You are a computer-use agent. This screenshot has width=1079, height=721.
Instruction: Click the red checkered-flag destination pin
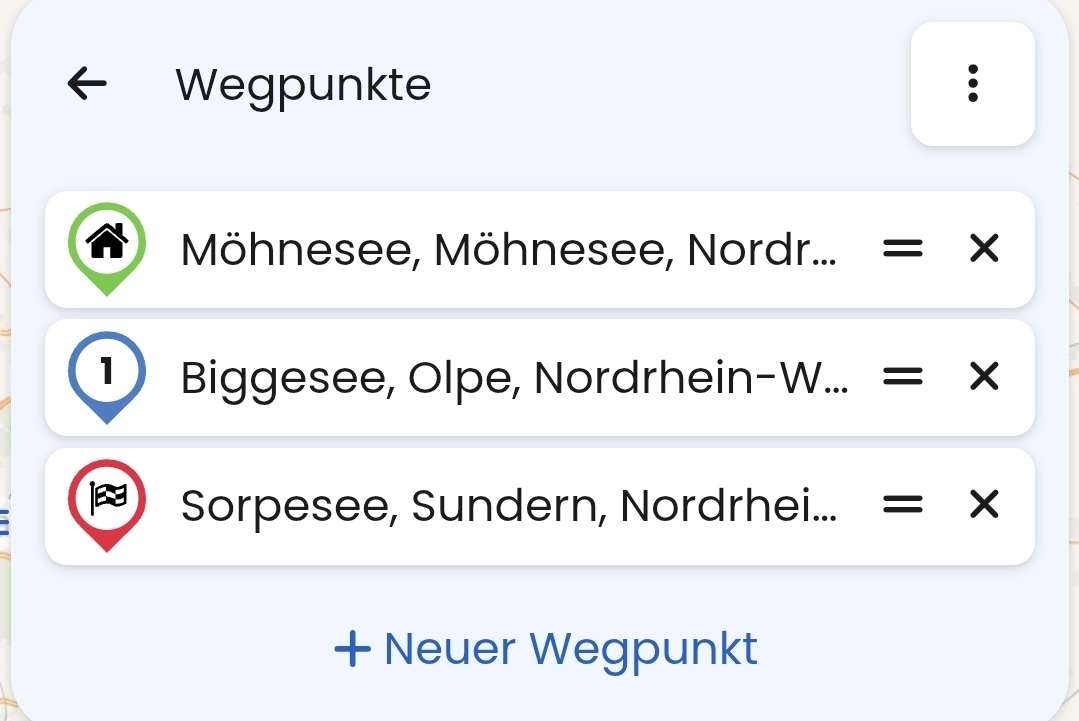(x=107, y=503)
